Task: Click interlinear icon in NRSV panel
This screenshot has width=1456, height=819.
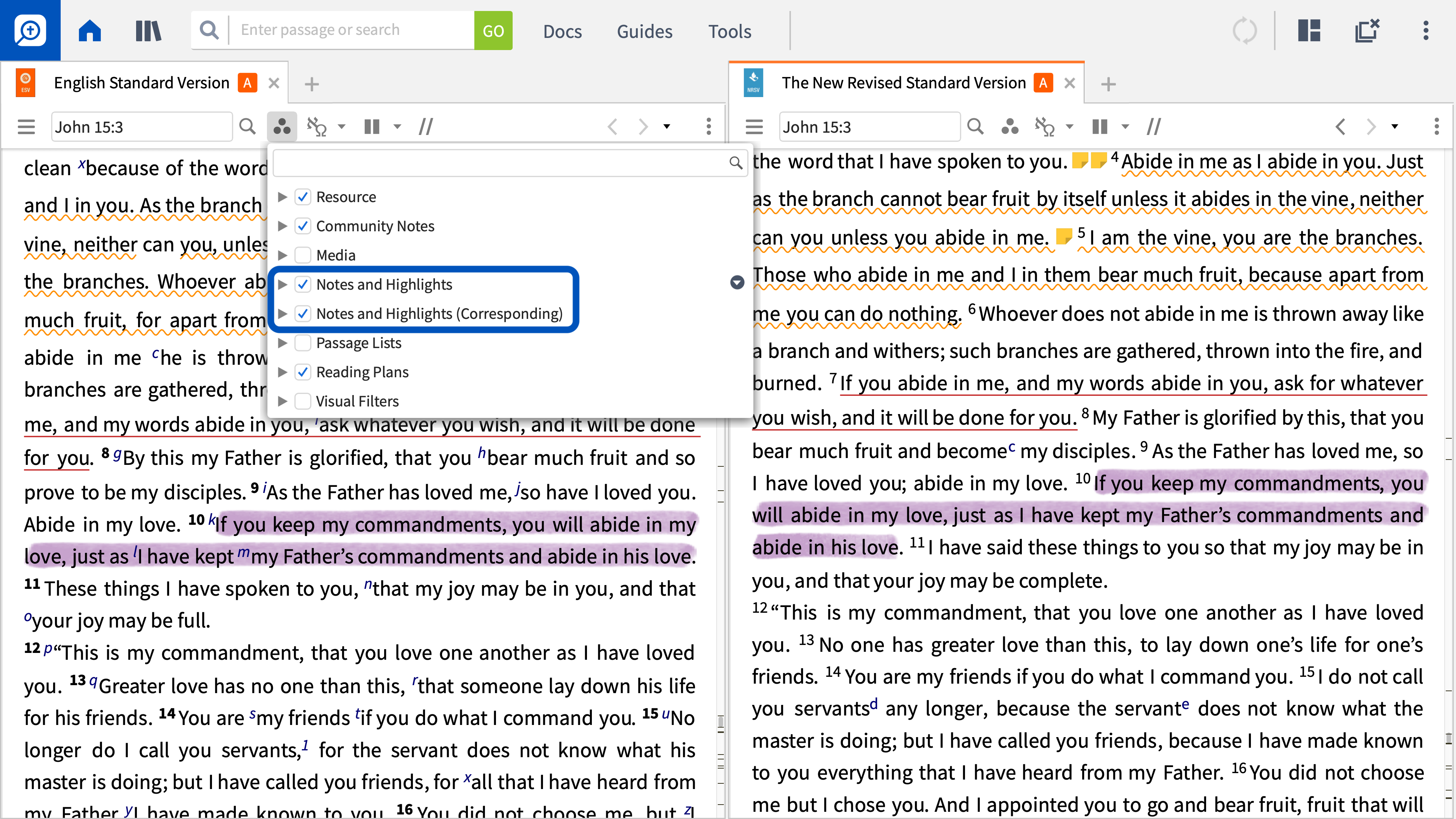Action: [x=1045, y=127]
